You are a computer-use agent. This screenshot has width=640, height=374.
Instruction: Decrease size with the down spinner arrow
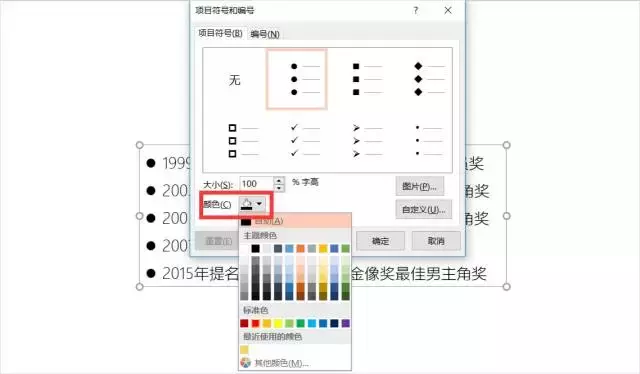point(279,188)
